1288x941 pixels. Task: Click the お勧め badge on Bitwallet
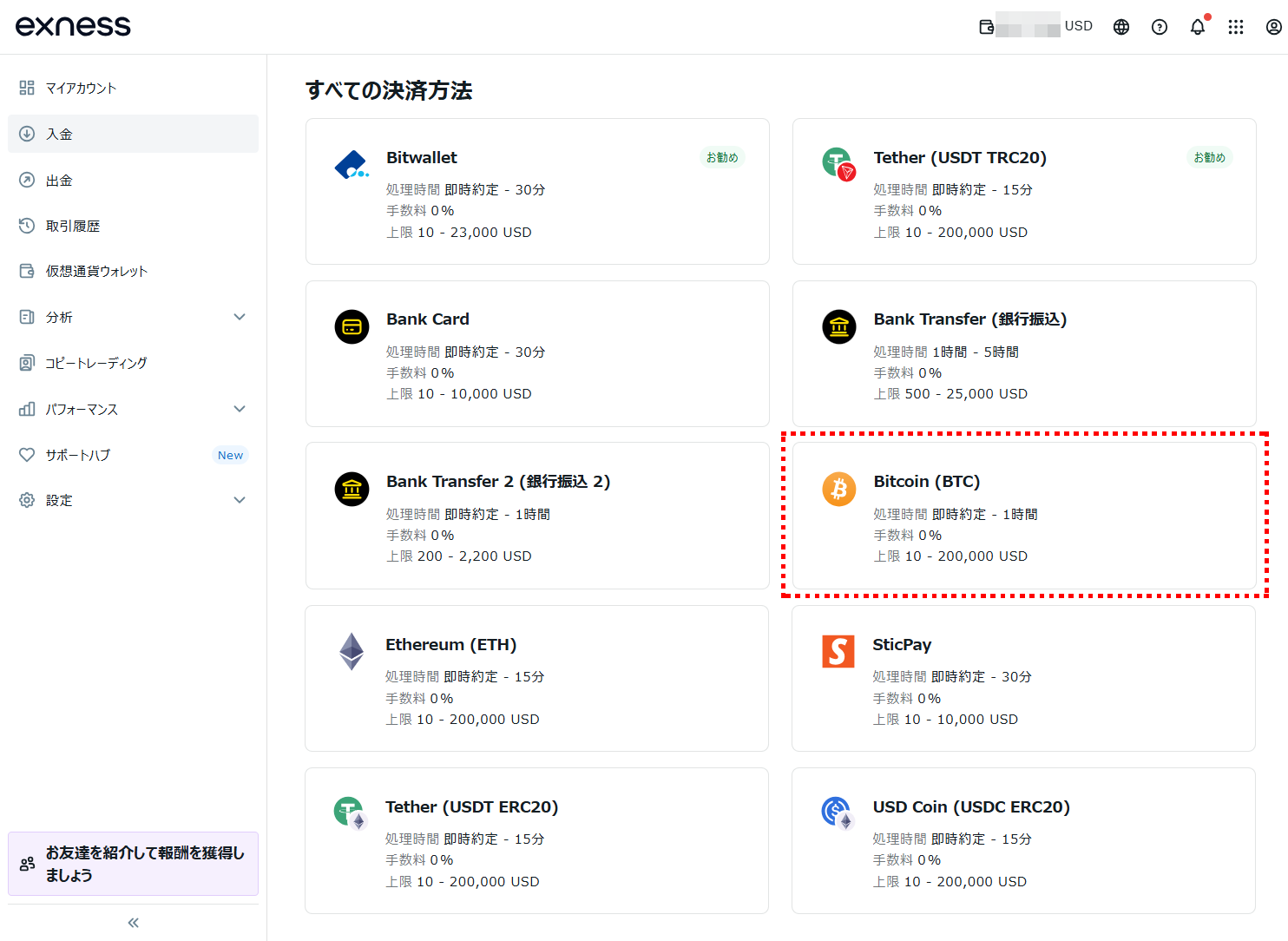(722, 157)
